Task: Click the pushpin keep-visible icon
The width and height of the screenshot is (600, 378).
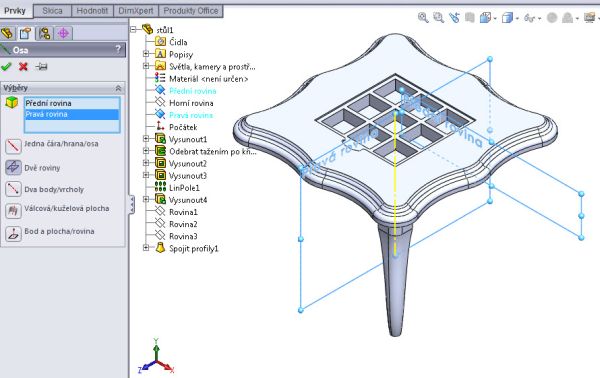Action: tap(41, 67)
